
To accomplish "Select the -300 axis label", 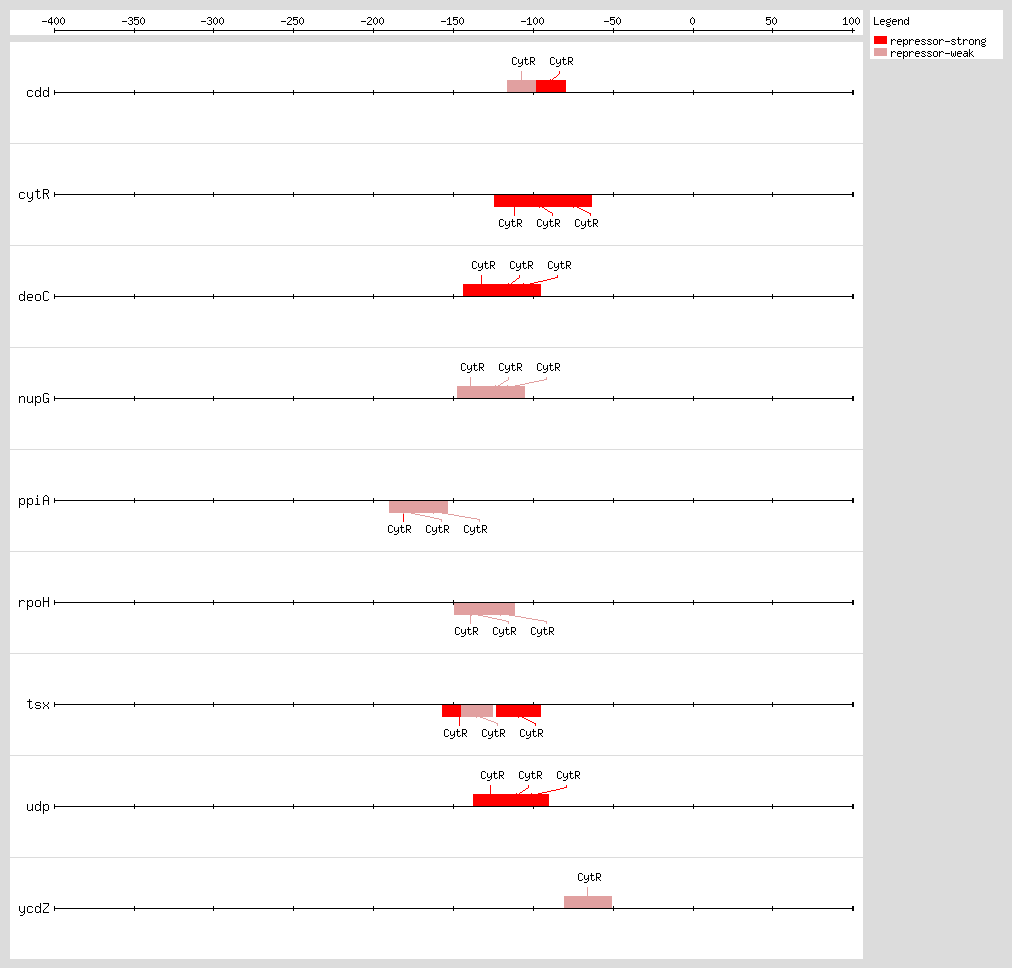I will [x=212, y=21].
